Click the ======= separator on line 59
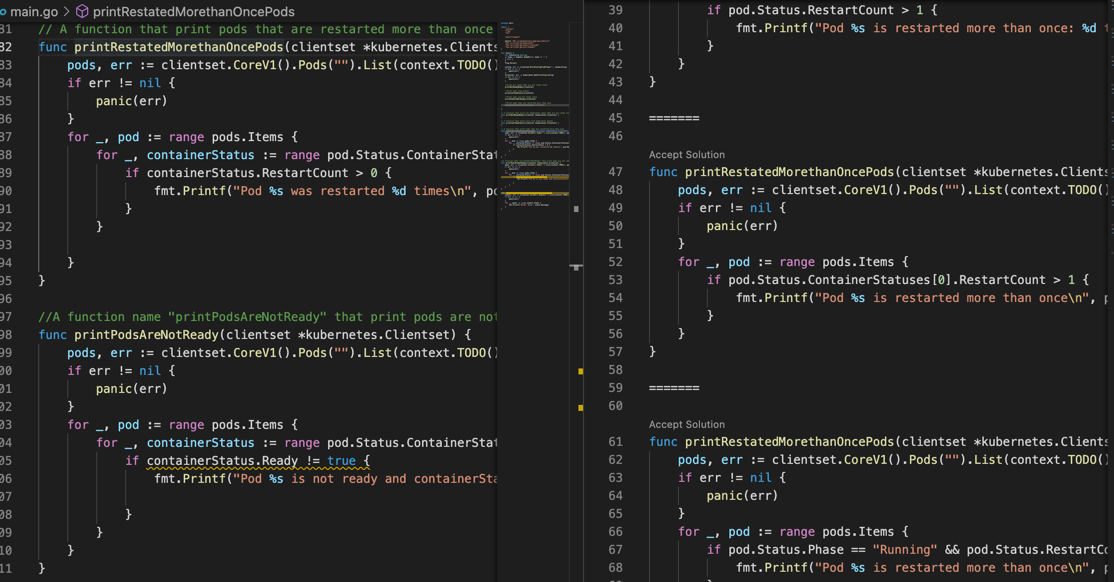 pos(673,388)
